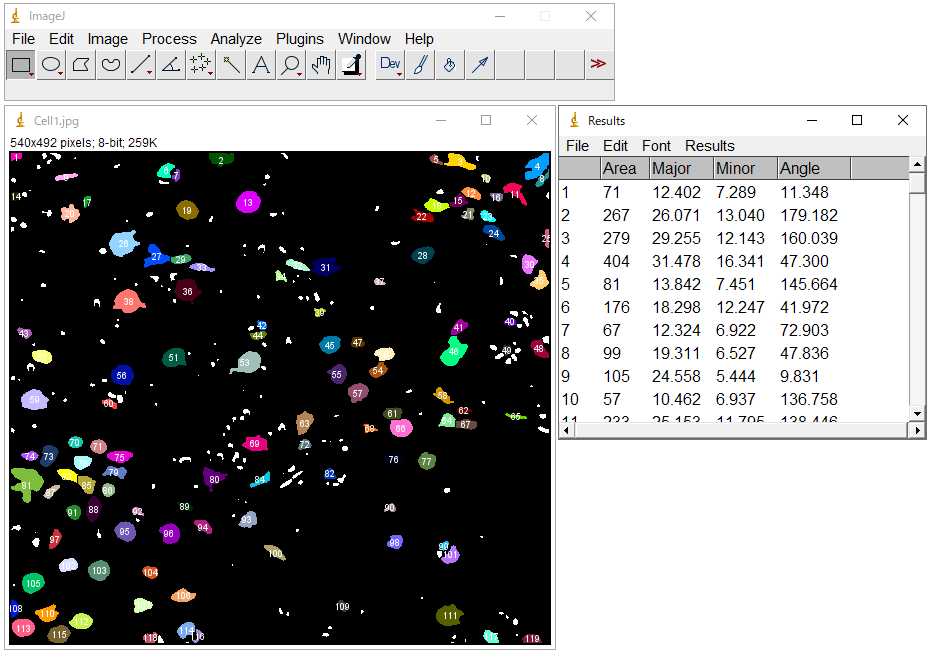The image size is (933, 661).
Task: Pick the Straight Line tool
Action: [x=141, y=65]
